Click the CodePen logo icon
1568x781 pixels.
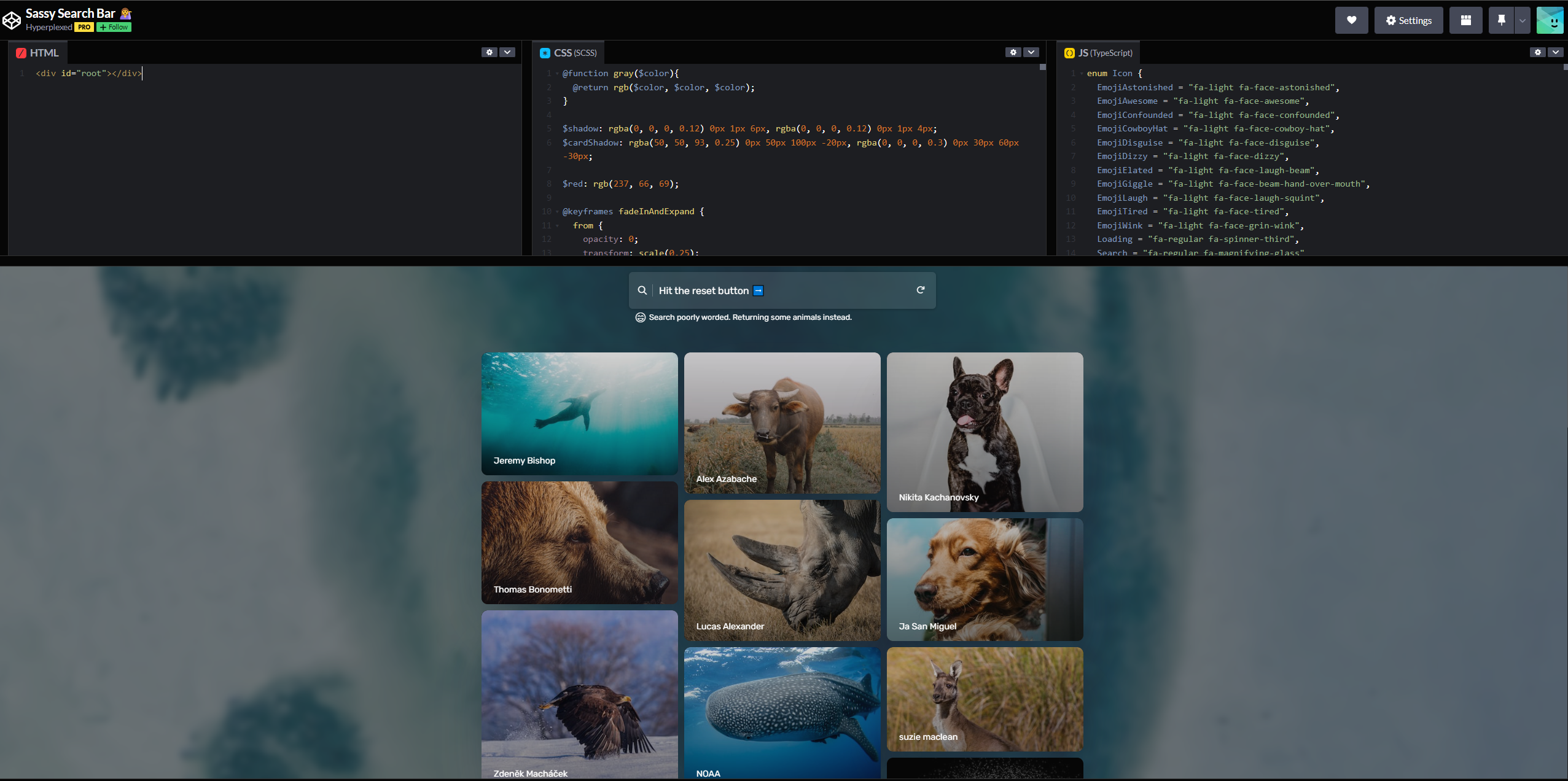(12, 20)
